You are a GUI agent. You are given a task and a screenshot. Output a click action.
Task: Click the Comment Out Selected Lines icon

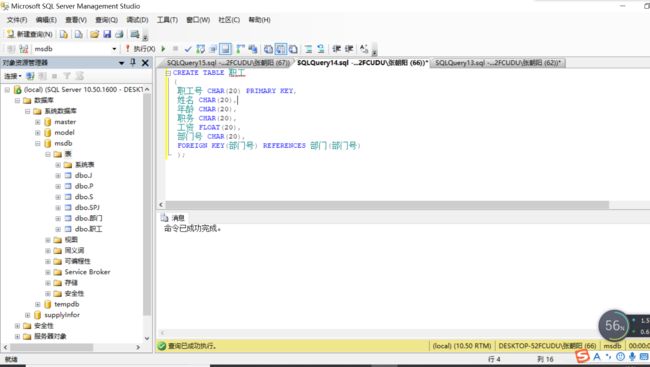coord(308,49)
